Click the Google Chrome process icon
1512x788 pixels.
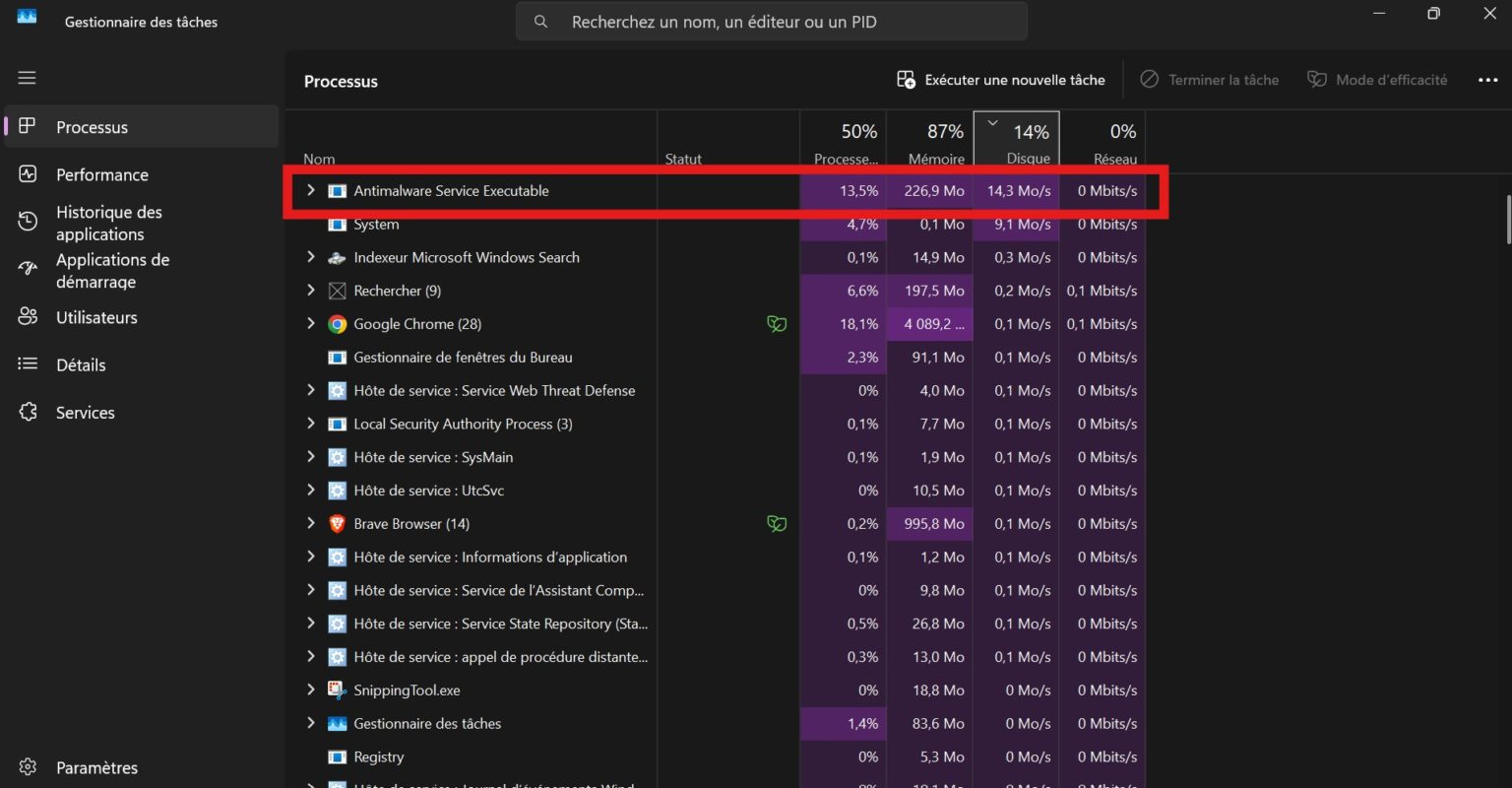pos(338,324)
